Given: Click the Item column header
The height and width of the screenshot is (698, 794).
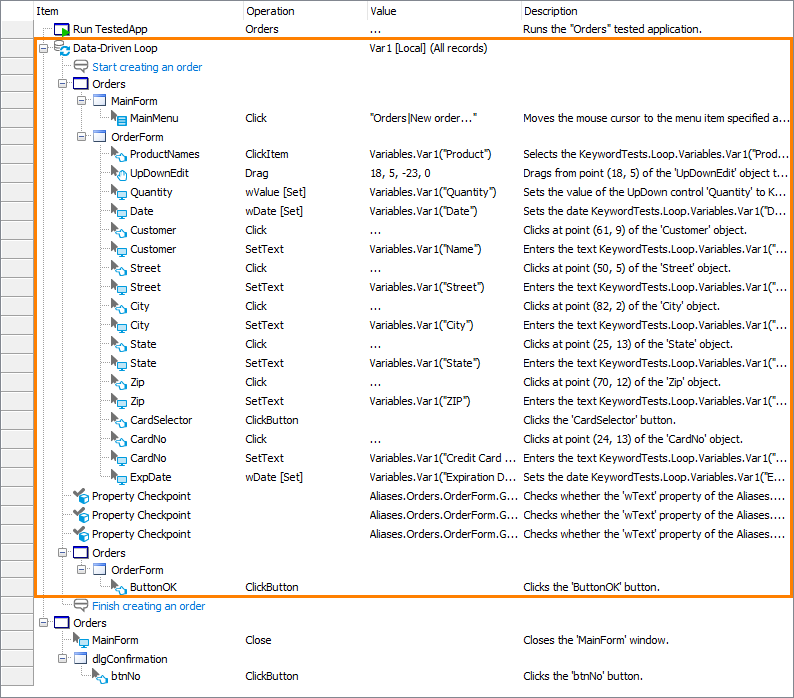Looking at the screenshot, I should pyautogui.click(x=47, y=11).
